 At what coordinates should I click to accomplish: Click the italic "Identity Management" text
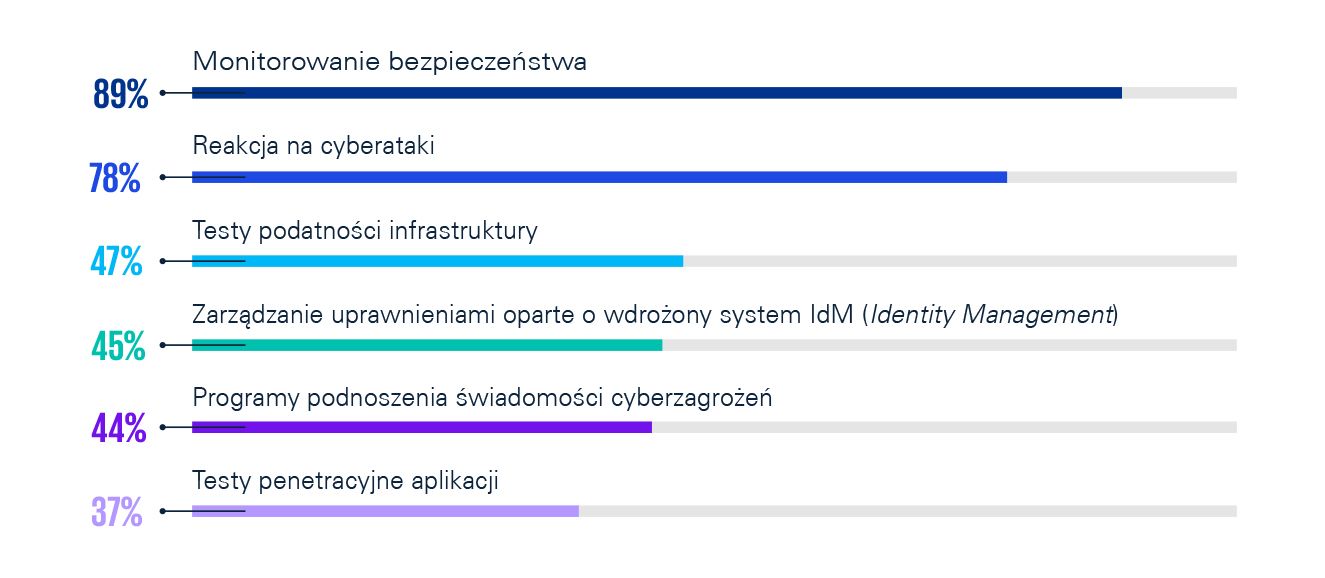[991, 315]
